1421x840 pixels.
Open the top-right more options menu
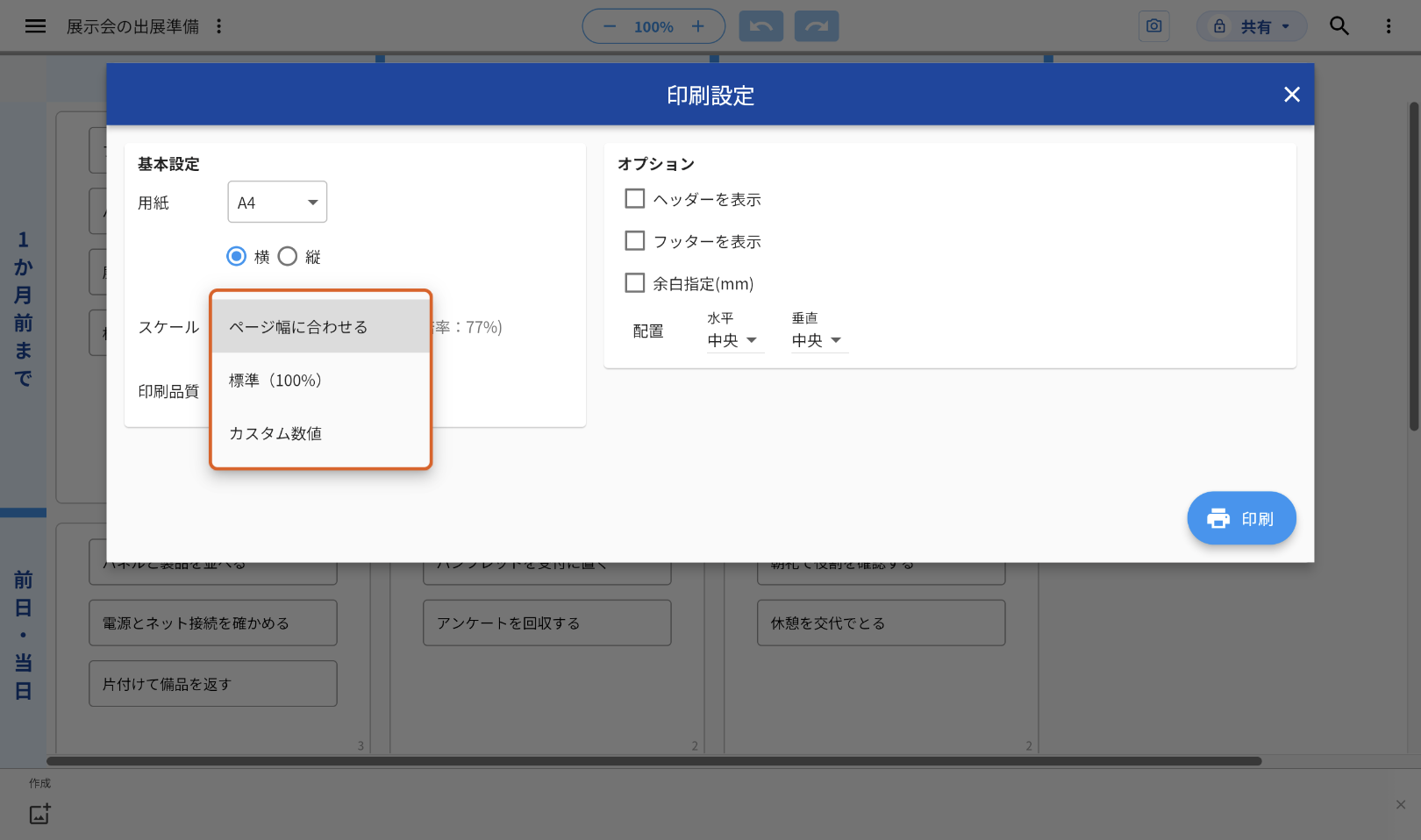tap(1389, 26)
